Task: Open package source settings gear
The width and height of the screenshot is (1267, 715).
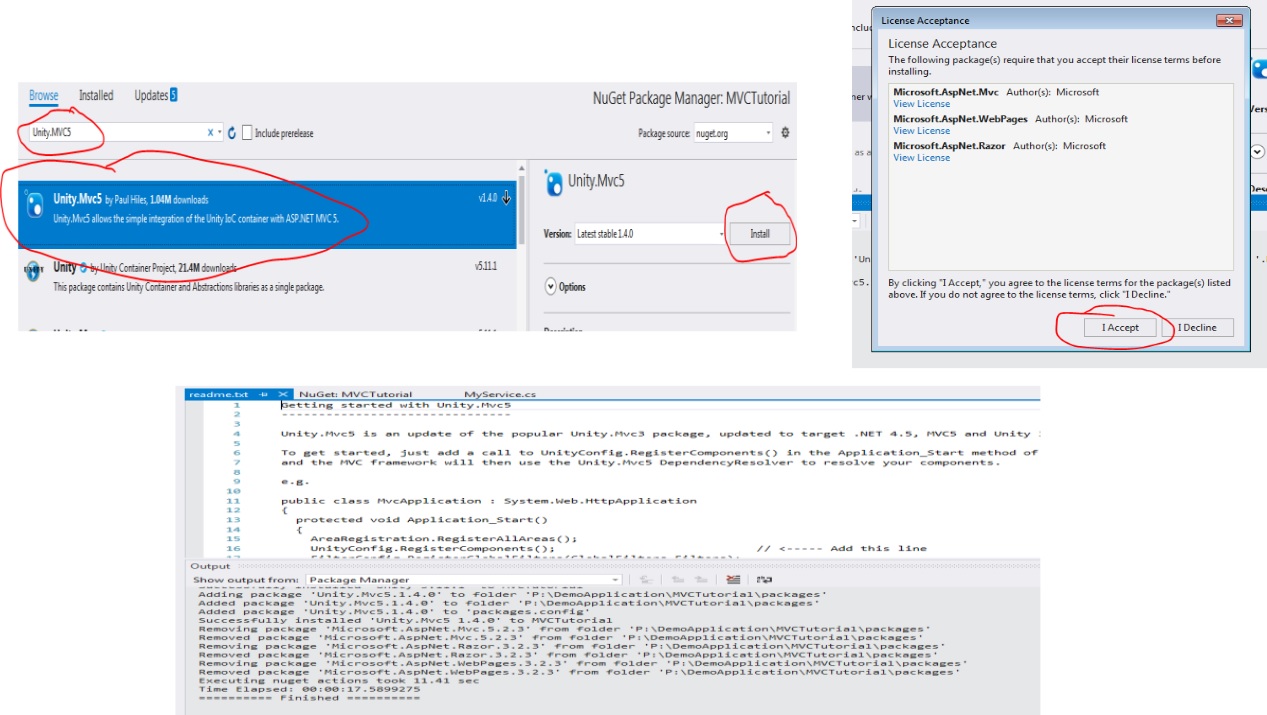Action: click(x=785, y=133)
